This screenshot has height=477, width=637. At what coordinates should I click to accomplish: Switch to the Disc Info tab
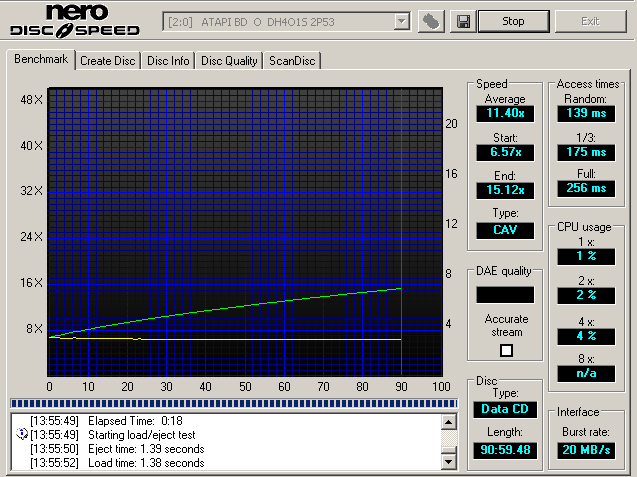tap(168, 61)
